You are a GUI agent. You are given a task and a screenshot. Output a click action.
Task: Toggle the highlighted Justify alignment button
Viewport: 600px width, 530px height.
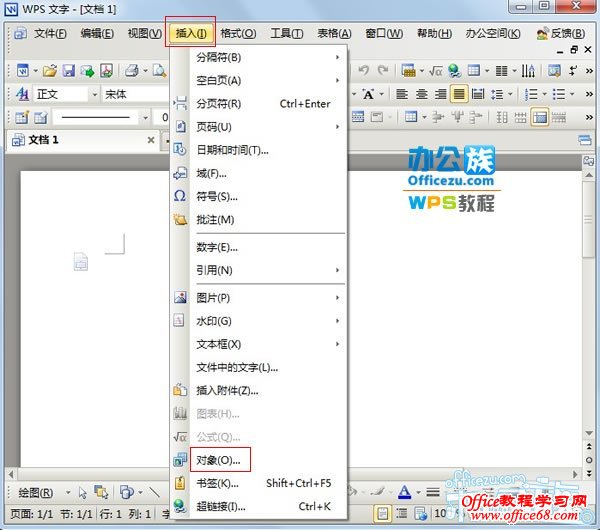tap(459, 94)
